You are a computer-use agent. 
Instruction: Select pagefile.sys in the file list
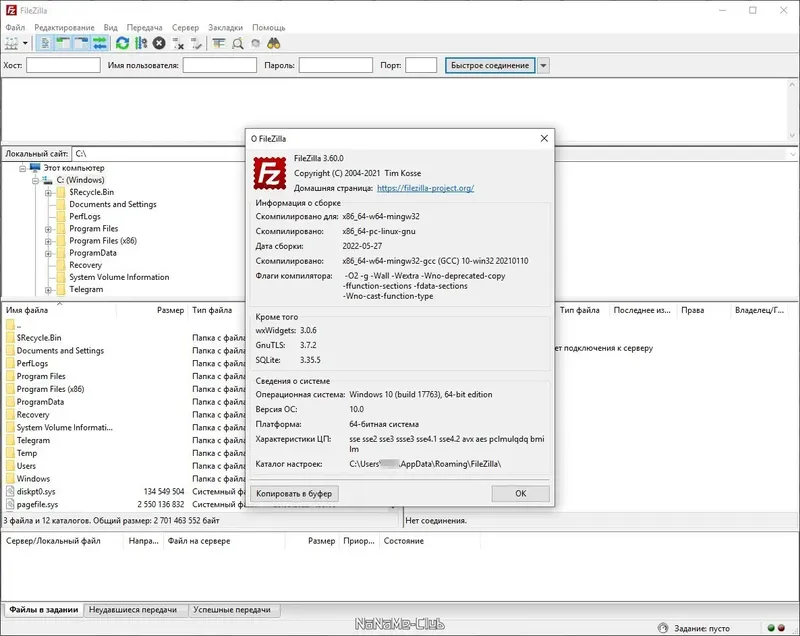(x=37, y=504)
